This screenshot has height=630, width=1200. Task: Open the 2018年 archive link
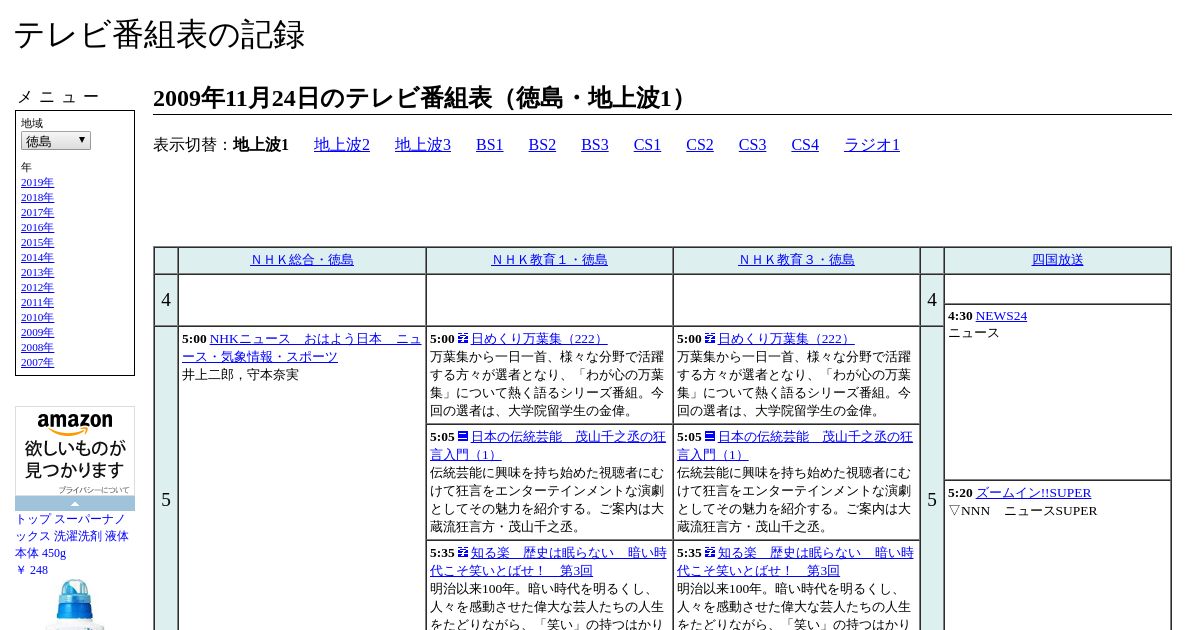pos(37,197)
